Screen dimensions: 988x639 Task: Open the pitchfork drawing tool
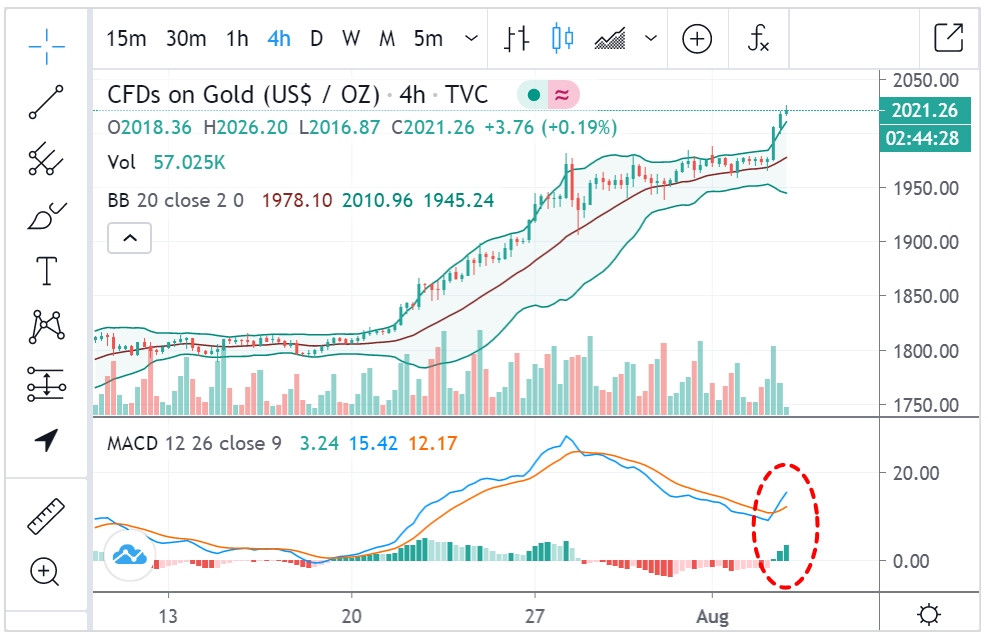point(46,158)
